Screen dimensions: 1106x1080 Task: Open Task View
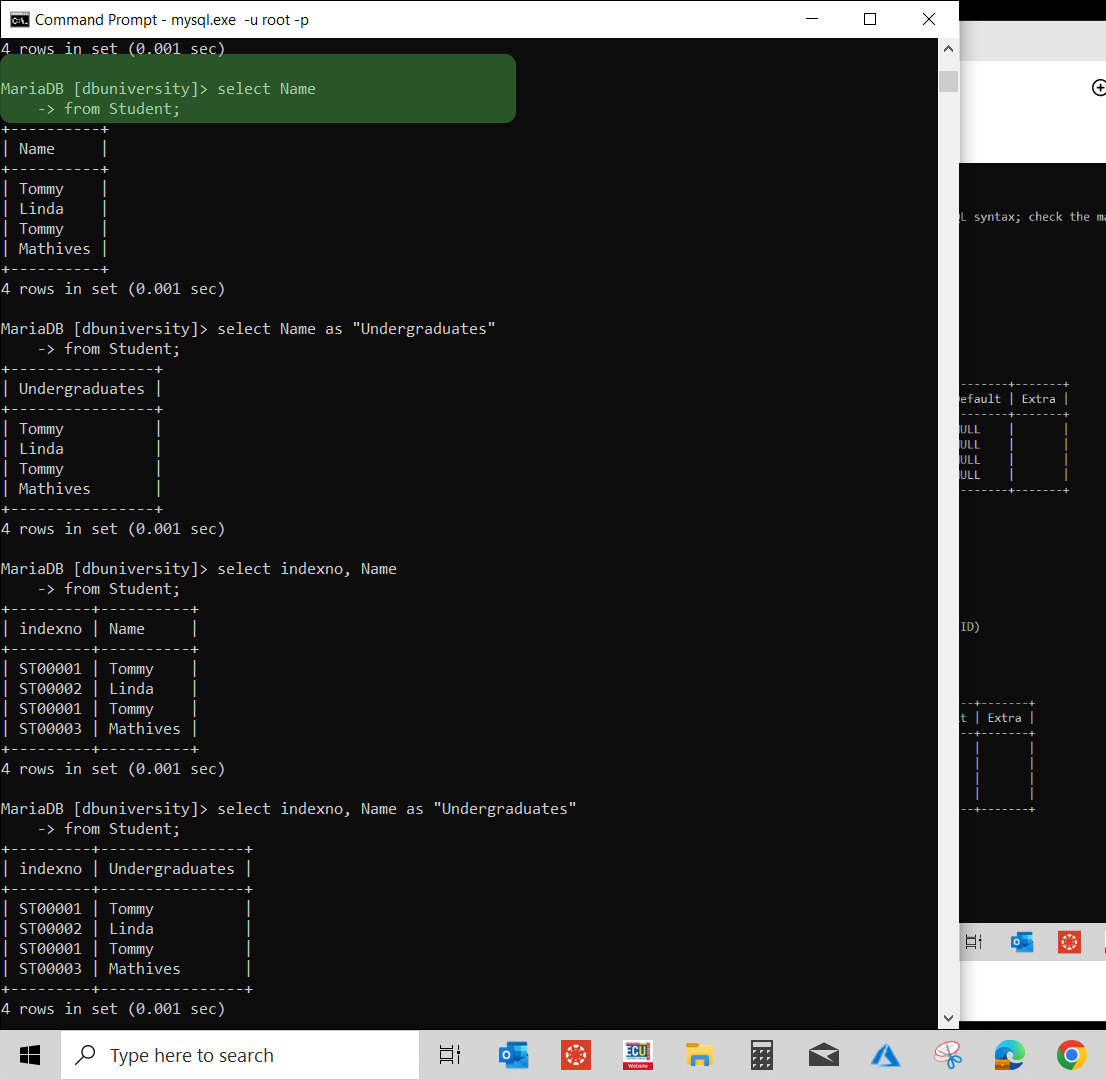click(449, 1054)
